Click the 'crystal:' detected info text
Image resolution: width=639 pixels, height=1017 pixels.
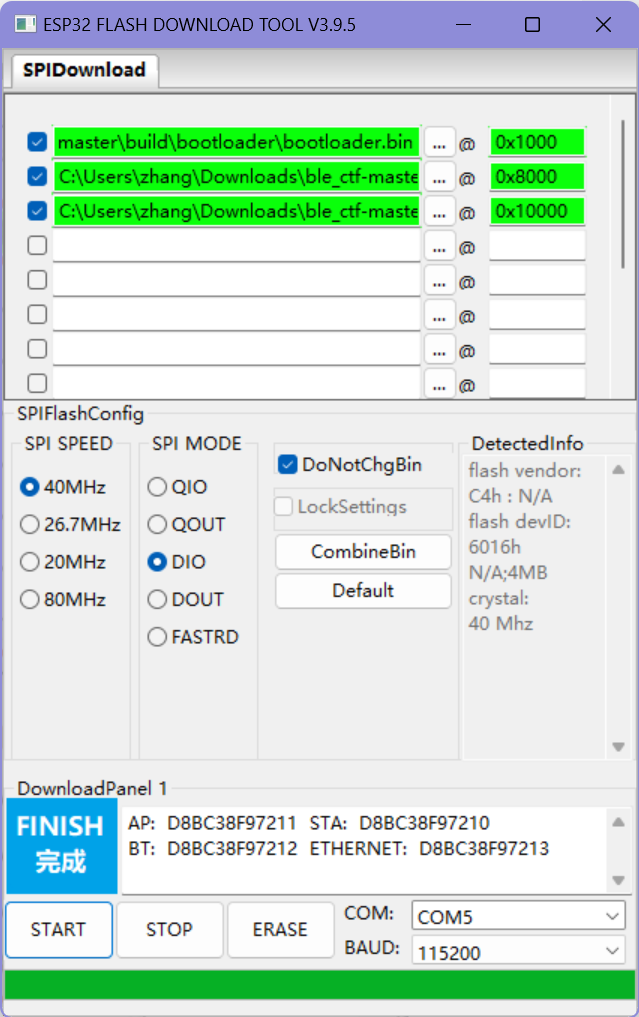499,599
